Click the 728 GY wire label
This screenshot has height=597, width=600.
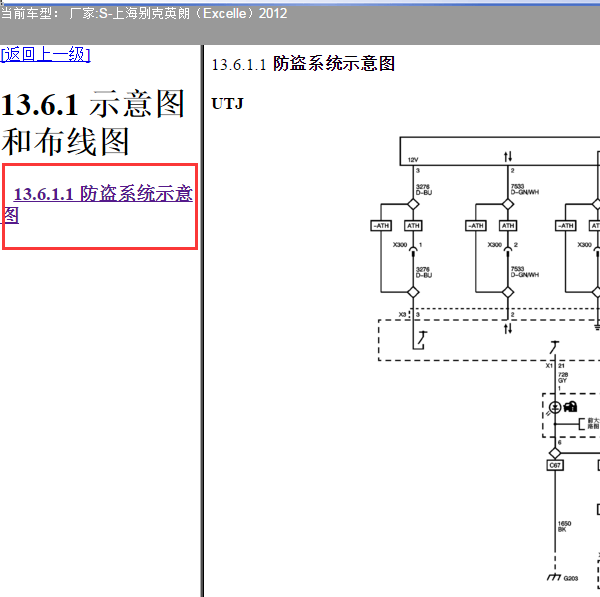[563, 377]
